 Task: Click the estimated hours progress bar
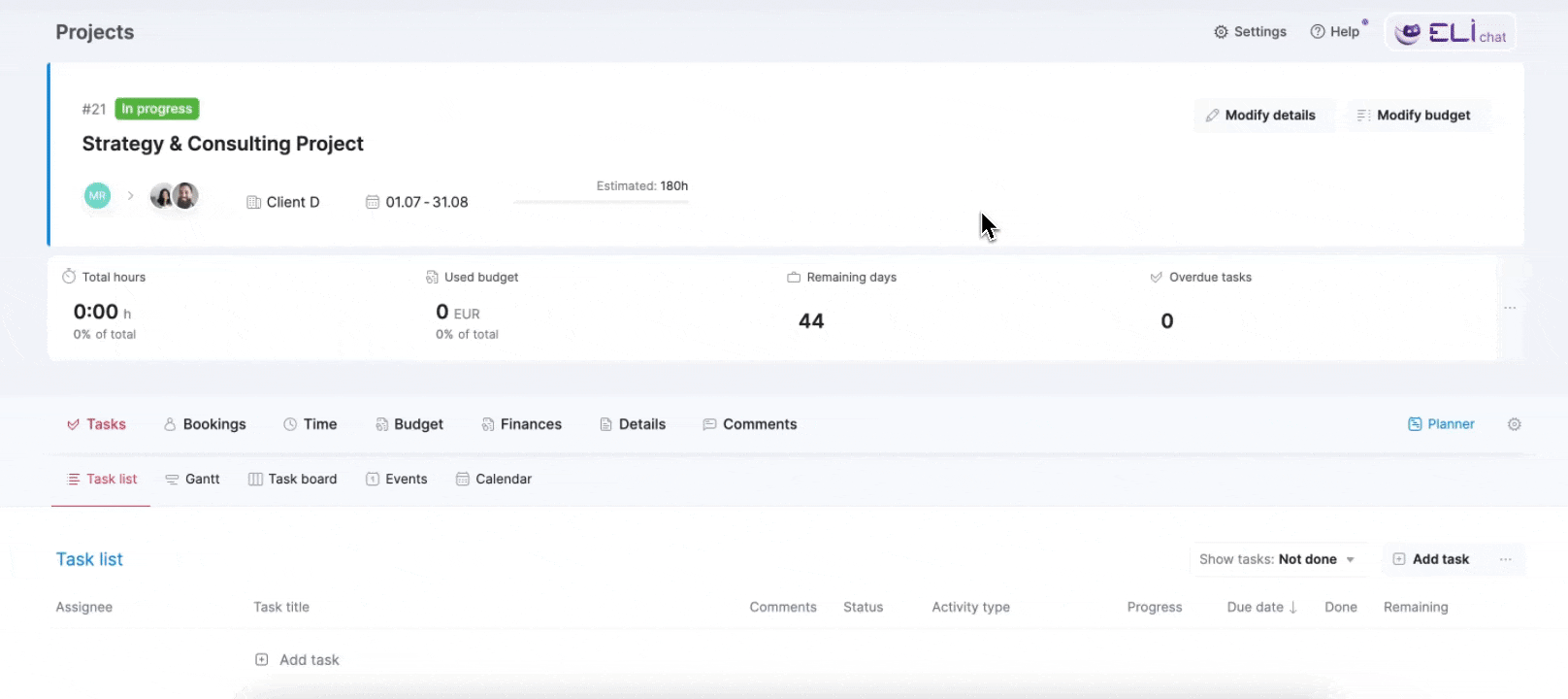tap(602, 202)
